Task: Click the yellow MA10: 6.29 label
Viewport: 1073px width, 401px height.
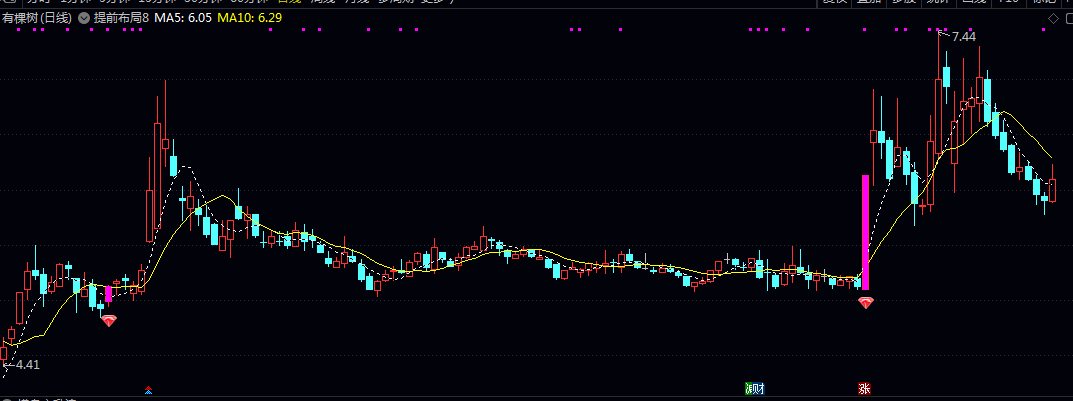Action: coord(250,18)
